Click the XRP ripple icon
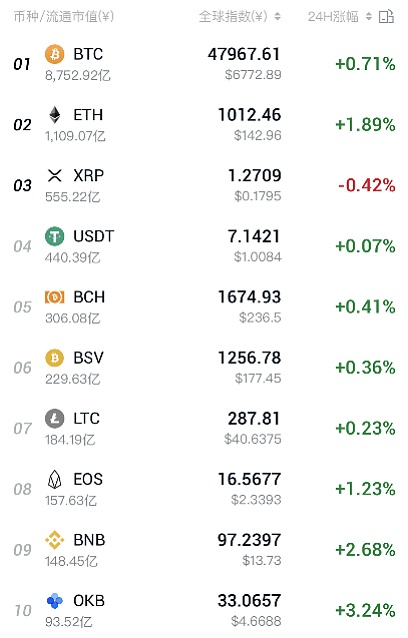 [x=55, y=175]
